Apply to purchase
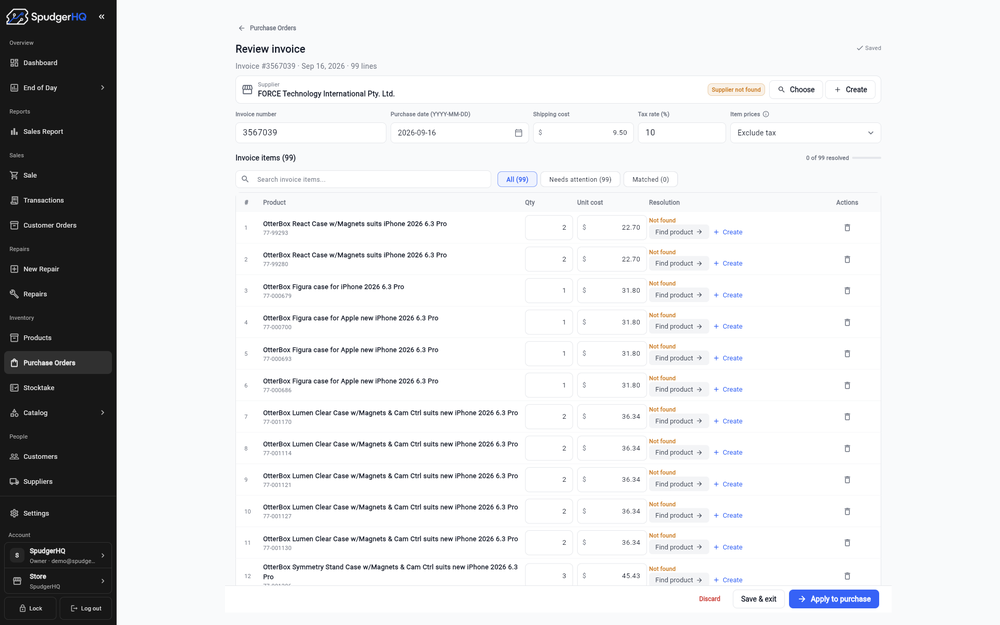The width and height of the screenshot is (1000, 625). click(834, 599)
